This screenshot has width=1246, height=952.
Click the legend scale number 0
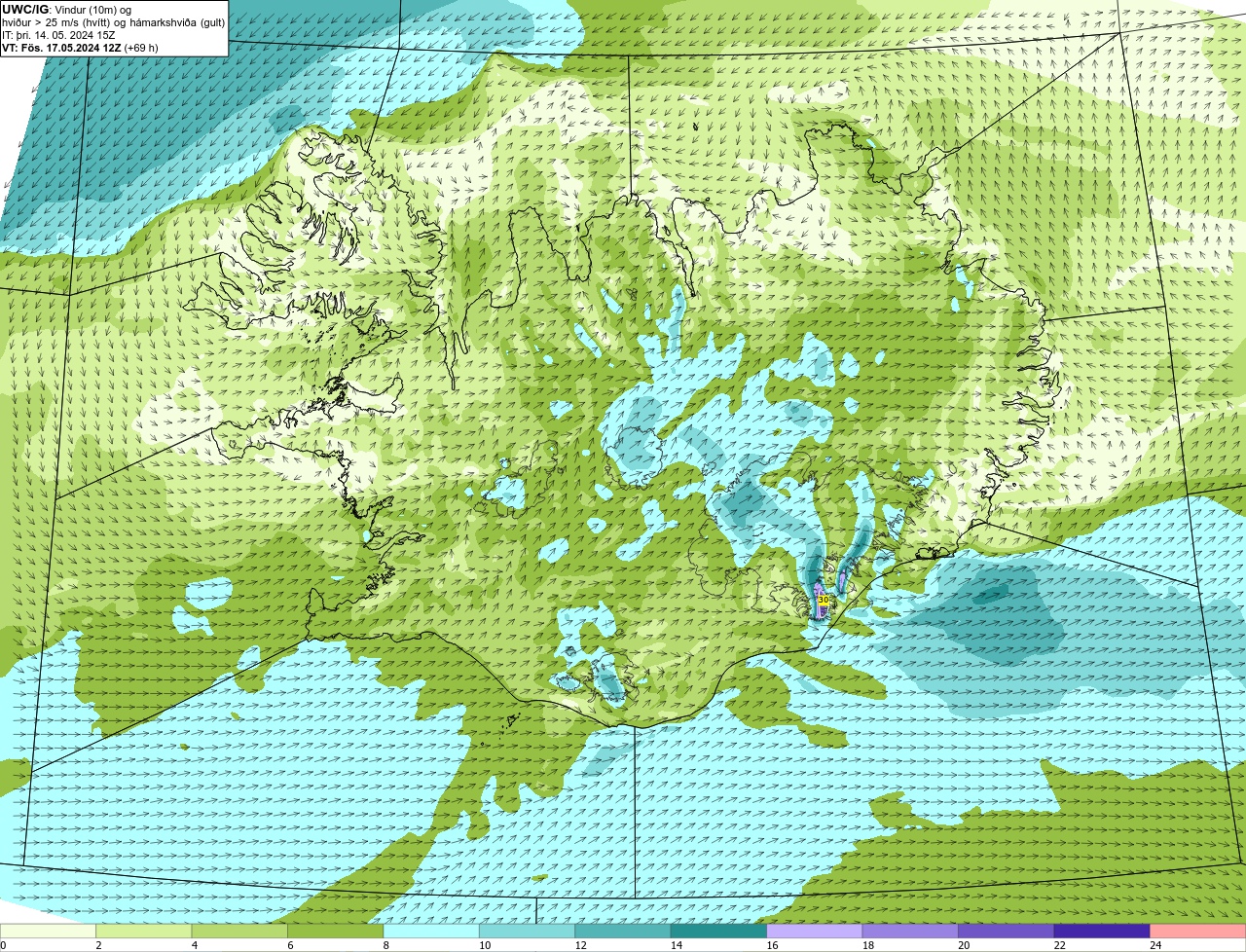3,945
